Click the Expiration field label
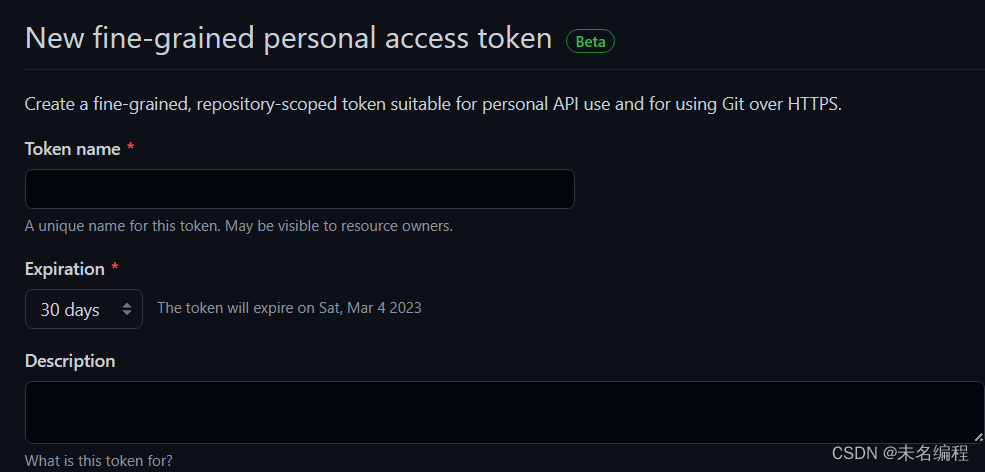This screenshot has width=985, height=472. [64, 269]
